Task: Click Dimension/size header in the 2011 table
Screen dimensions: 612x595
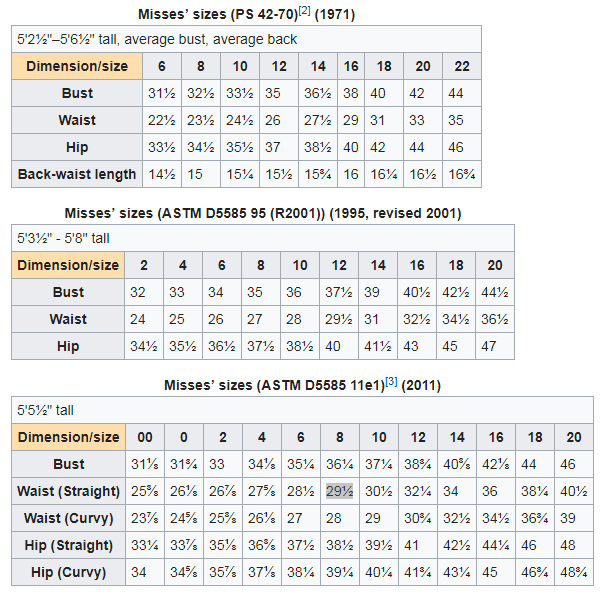Action: 68,437
